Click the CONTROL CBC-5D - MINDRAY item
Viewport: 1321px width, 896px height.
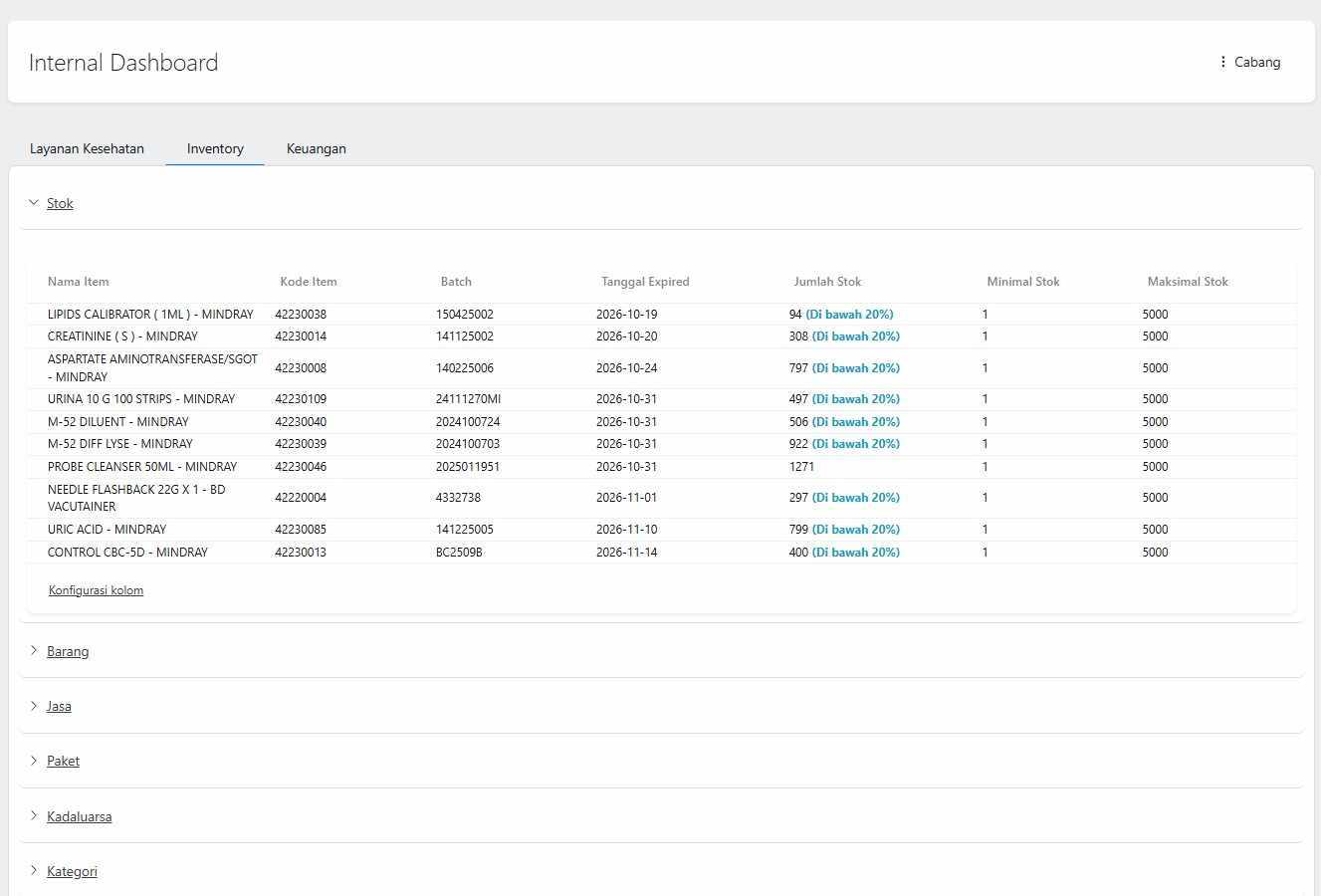127,553
